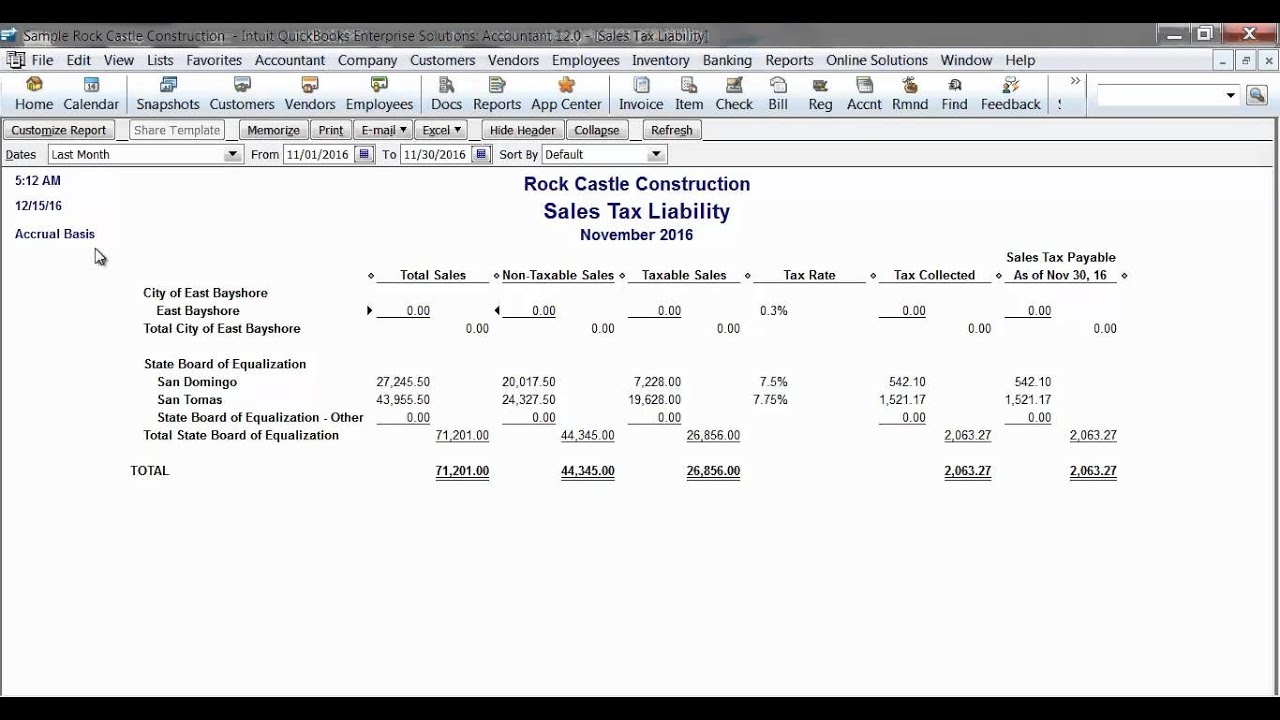Select San Domingo total sales 27,245.50

click(x=403, y=382)
